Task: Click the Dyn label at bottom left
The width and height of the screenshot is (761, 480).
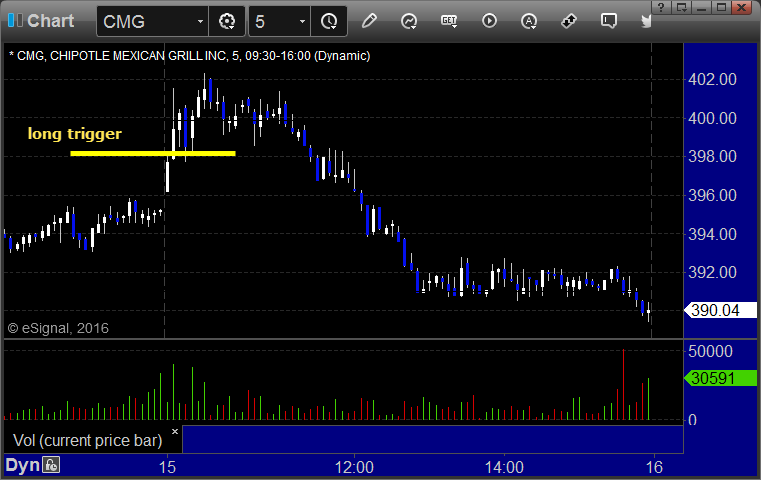Action: (22, 465)
